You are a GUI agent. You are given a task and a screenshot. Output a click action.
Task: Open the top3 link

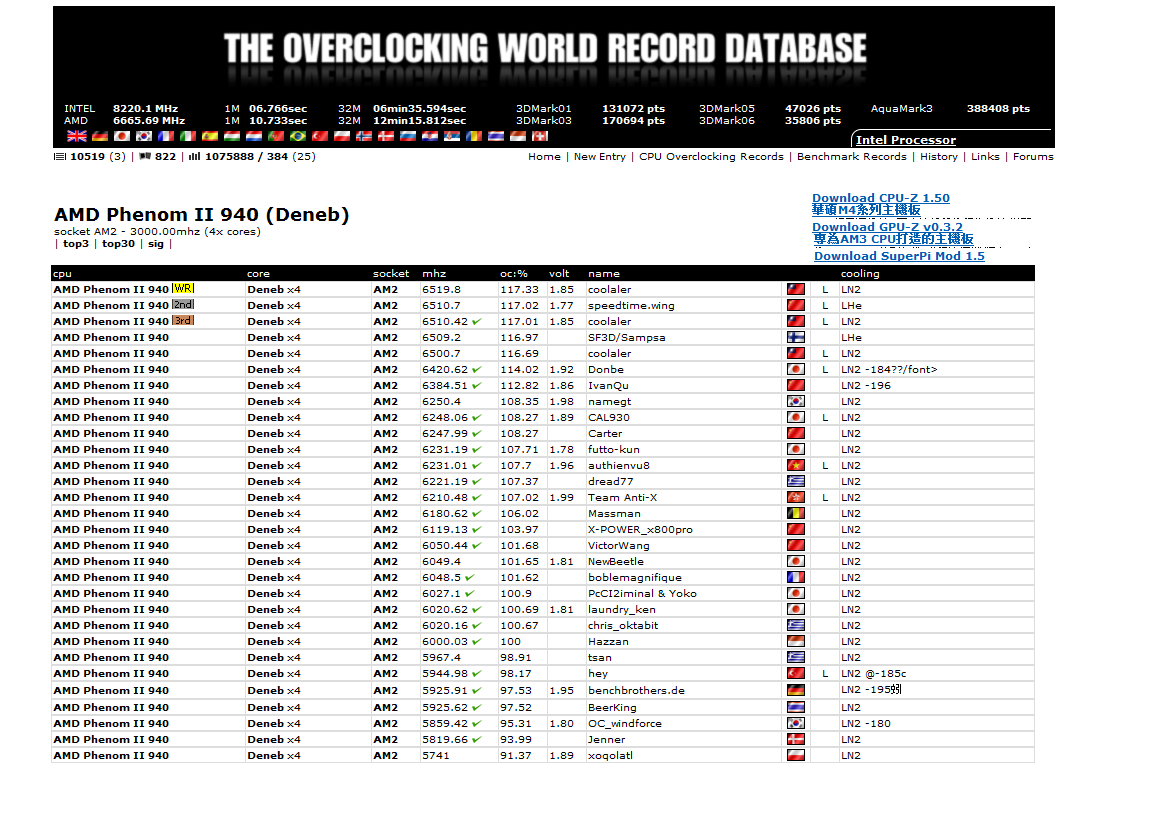[x=76, y=244]
